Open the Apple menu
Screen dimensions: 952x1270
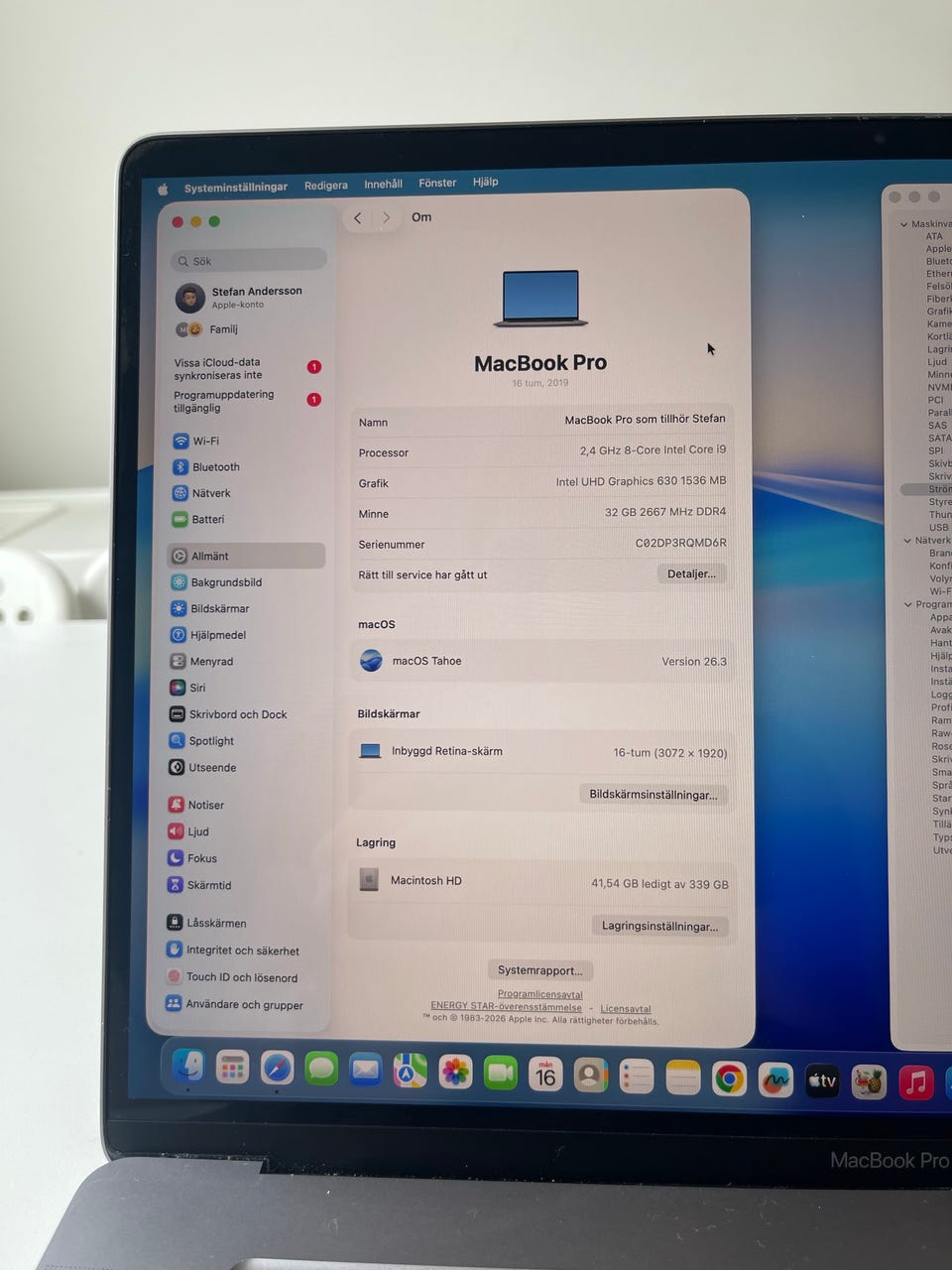[163, 189]
